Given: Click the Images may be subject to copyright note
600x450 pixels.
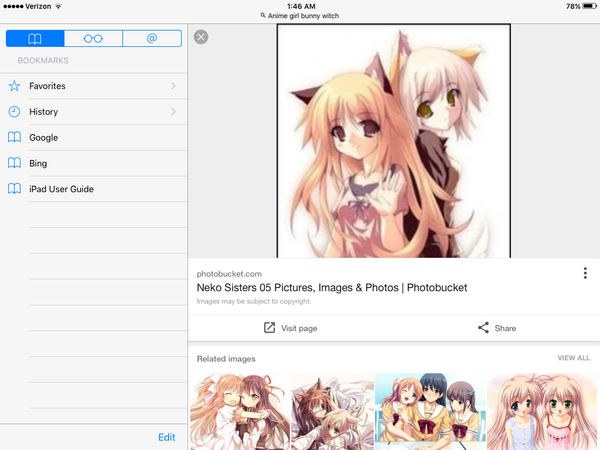Looking at the screenshot, I should pos(254,302).
